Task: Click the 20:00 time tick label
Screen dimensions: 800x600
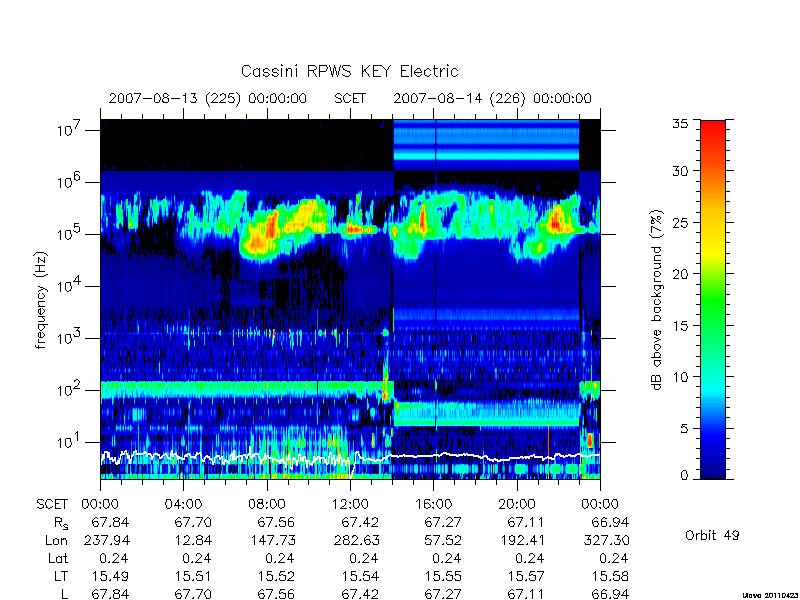Action: pyautogui.click(x=517, y=505)
